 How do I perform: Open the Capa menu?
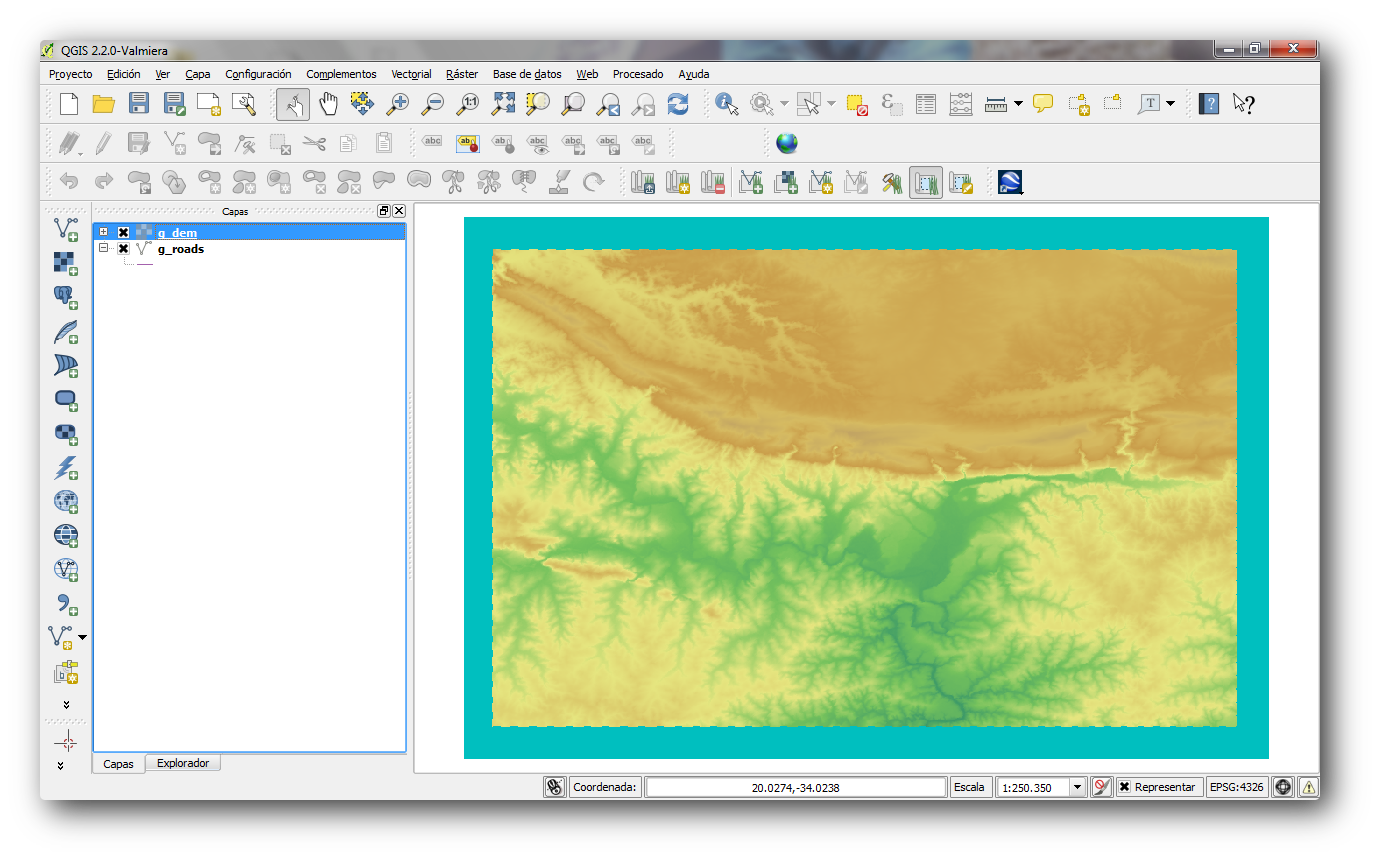coord(198,74)
